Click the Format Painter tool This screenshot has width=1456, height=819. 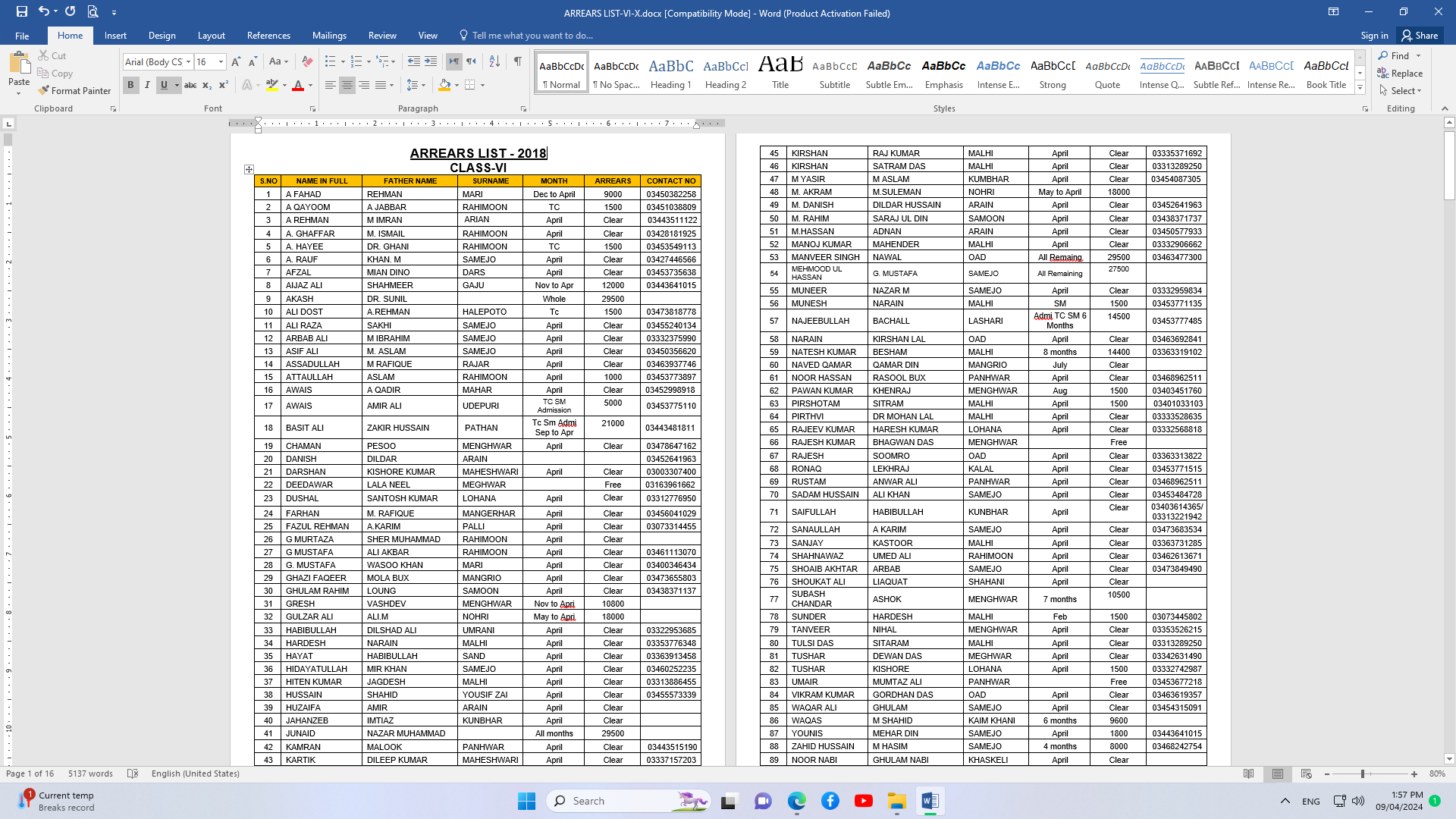coord(74,90)
